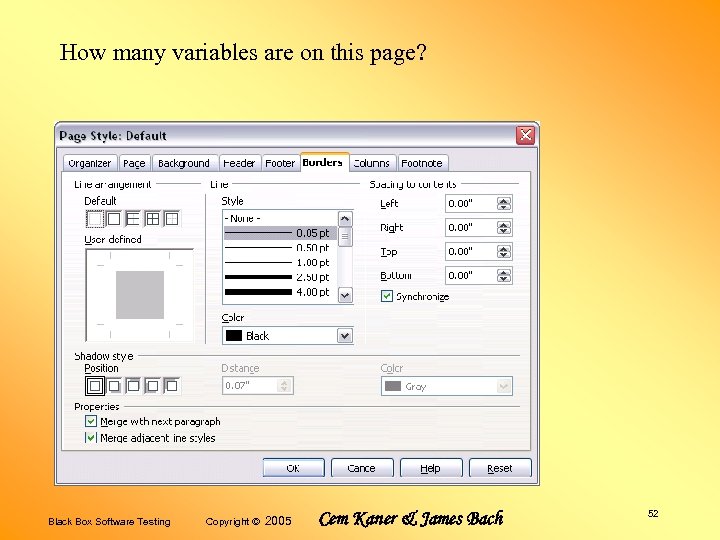Select the 1.00 pt line style
This screenshot has height=540, width=720.
tap(280, 262)
